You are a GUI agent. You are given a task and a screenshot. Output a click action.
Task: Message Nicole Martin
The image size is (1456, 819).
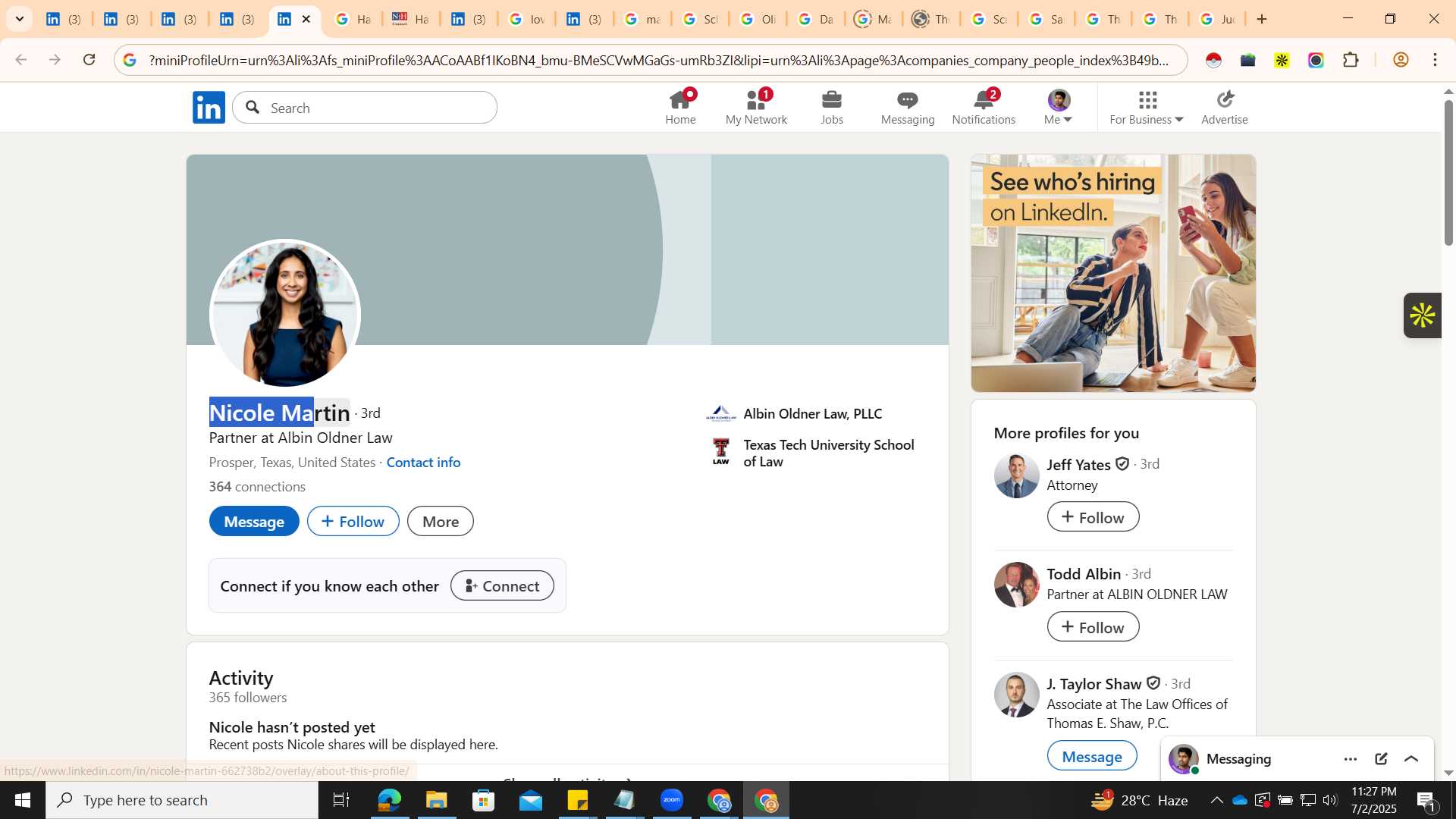pos(254,522)
